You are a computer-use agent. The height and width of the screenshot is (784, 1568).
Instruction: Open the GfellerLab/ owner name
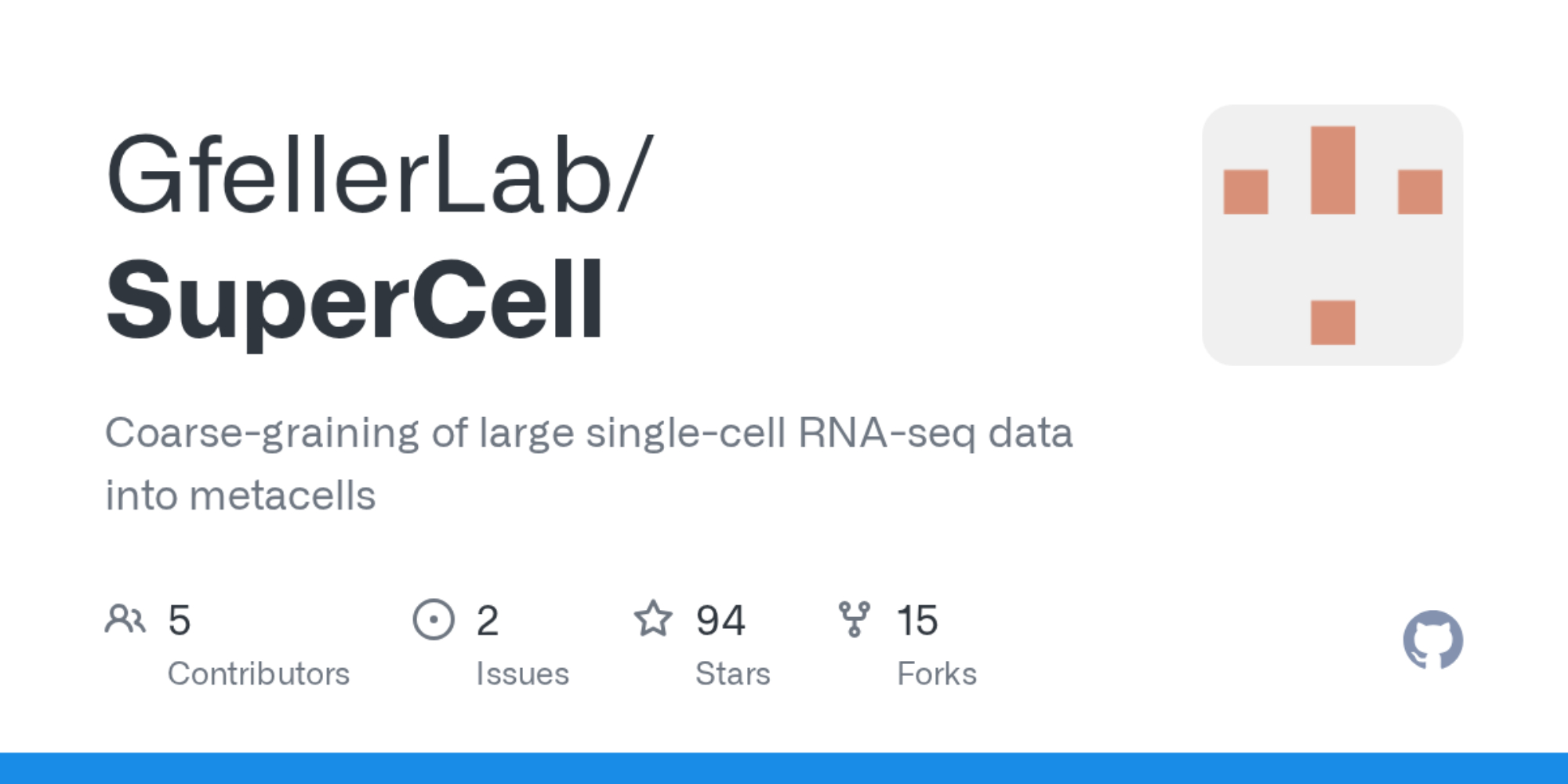379,174
